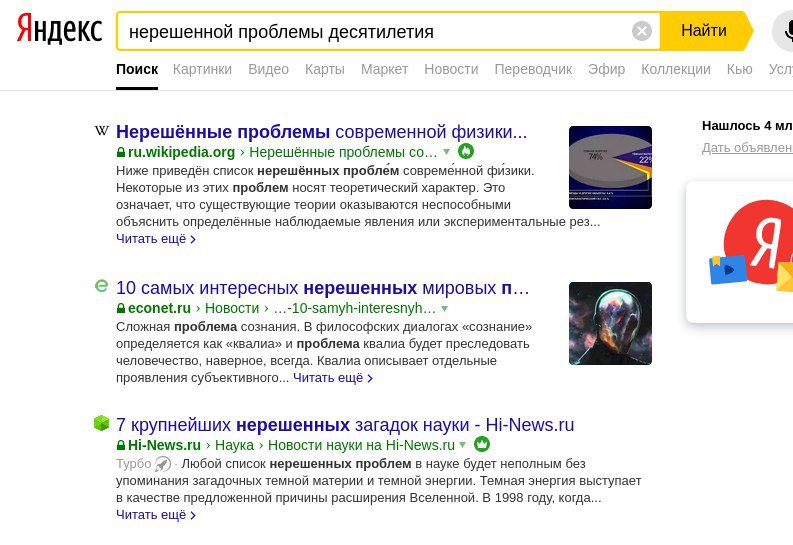Open the Видео tab

[x=269, y=69]
